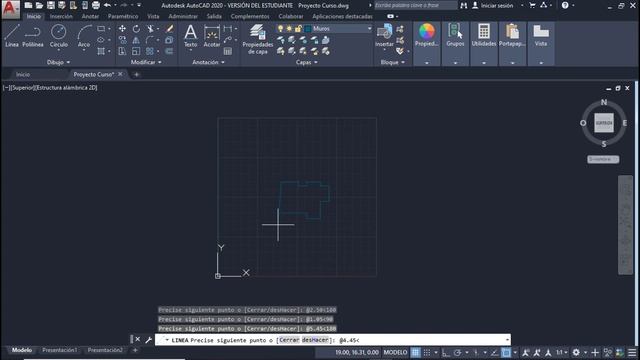
Task: Switch to the Paramétrico ribbon tab
Action: pyautogui.click(x=123, y=16)
